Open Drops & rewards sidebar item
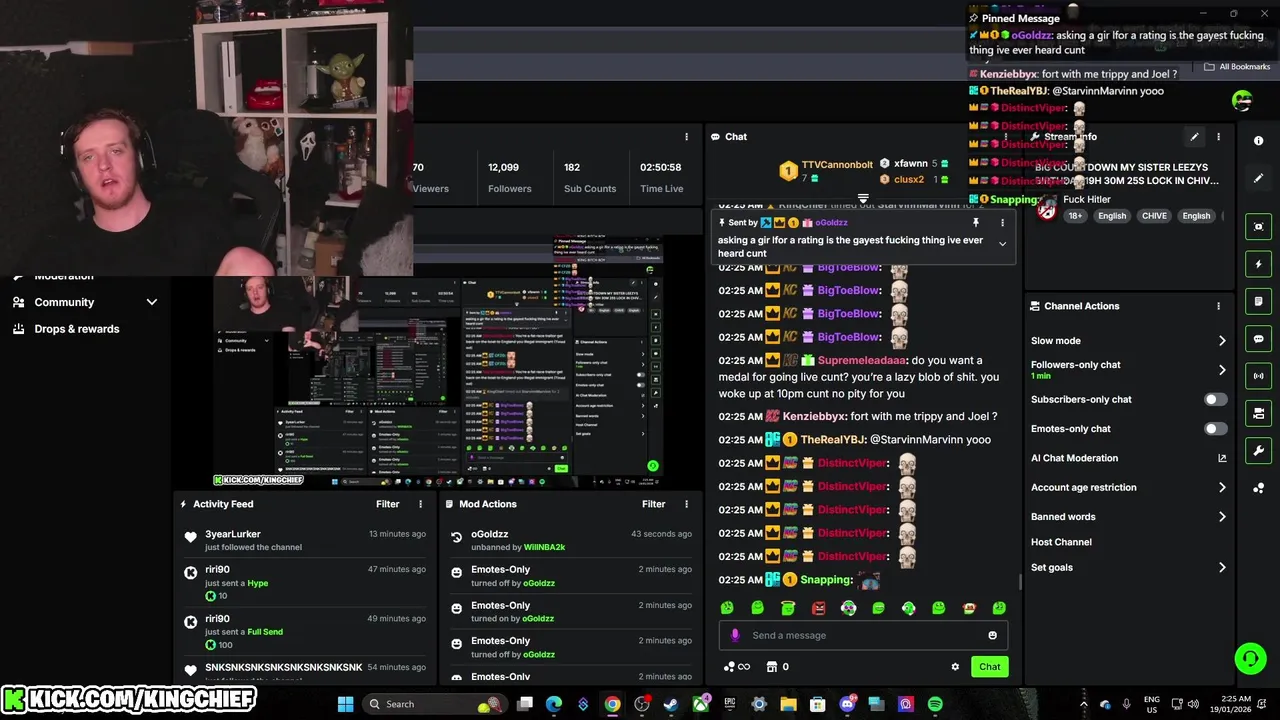 (x=76, y=329)
